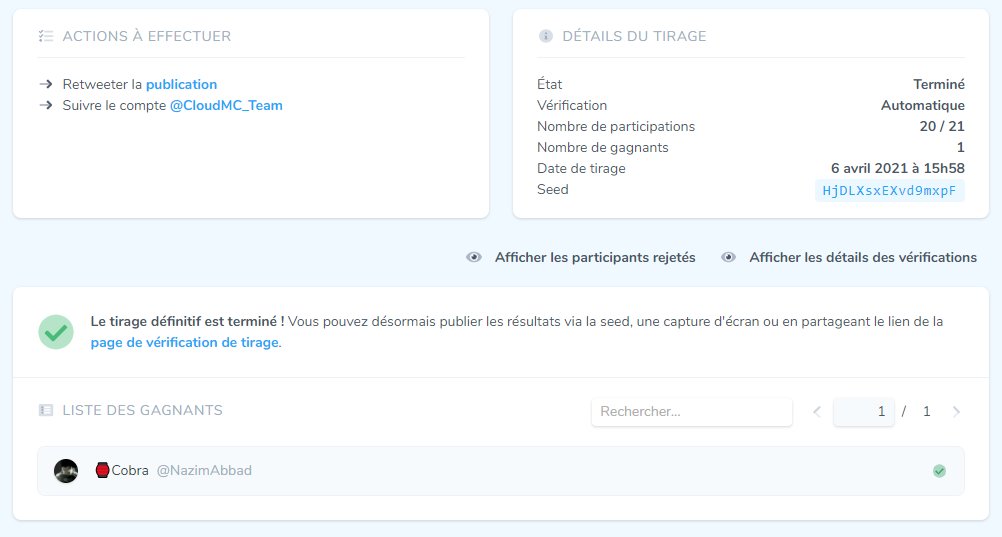Click the Seed code HjDLXsxEXvd9mxpF
The height and width of the screenshot is (537, 1002).
(890, 191)
